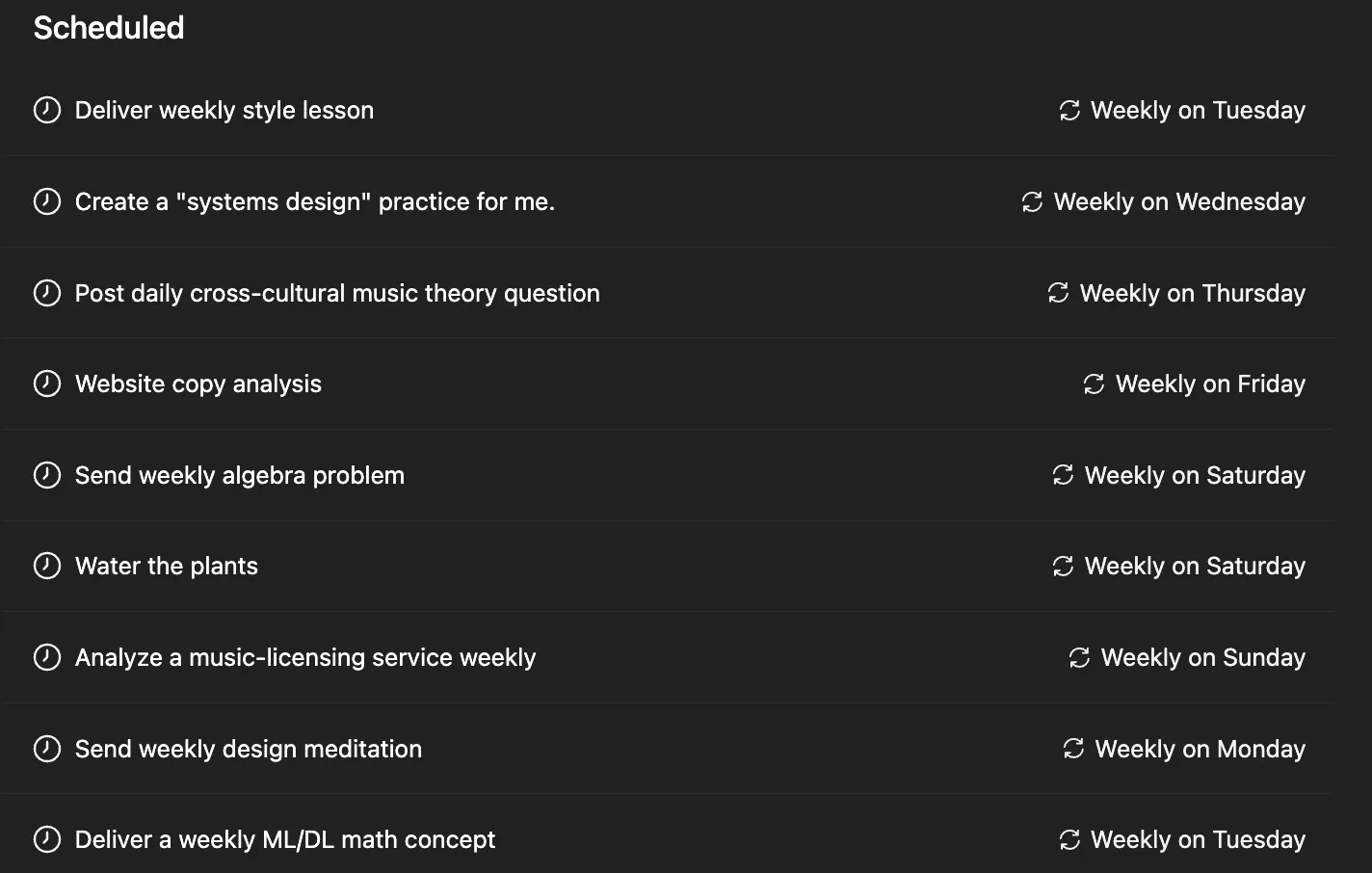1372x873 pixels.
Task: Select the repeat icon next to "Weekly on Friday"
Action: point(1094,384)
